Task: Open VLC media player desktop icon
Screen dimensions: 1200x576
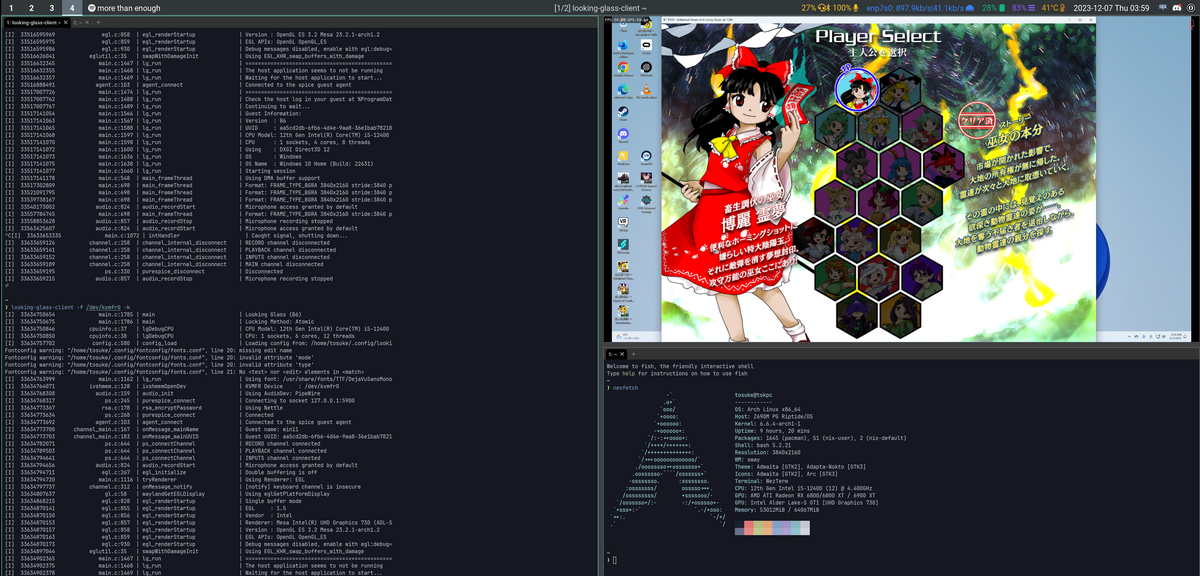Action: click(x=646, y=90)
